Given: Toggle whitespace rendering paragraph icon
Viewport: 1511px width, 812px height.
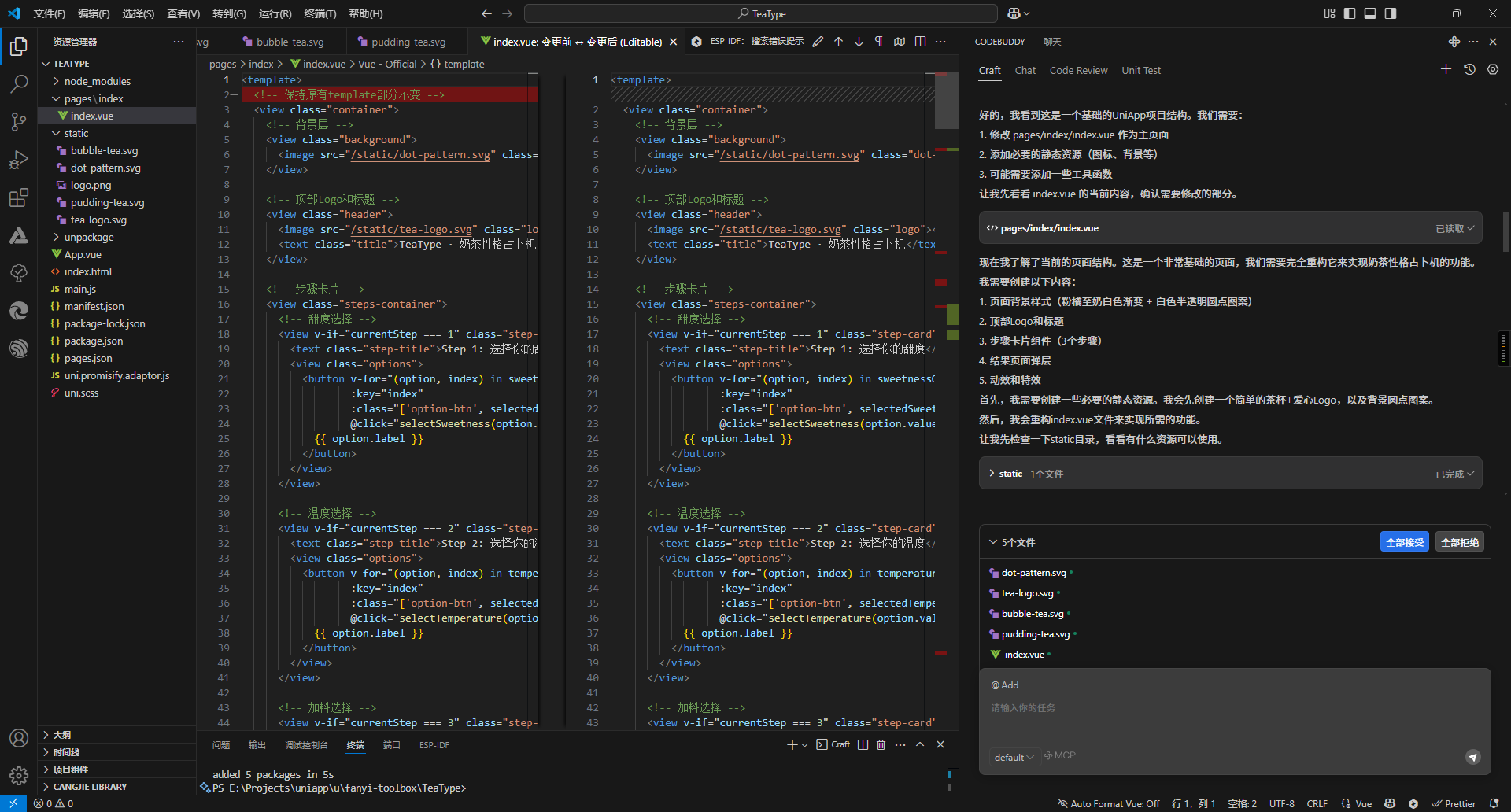Looking at the screenshot, I should 879,42.
